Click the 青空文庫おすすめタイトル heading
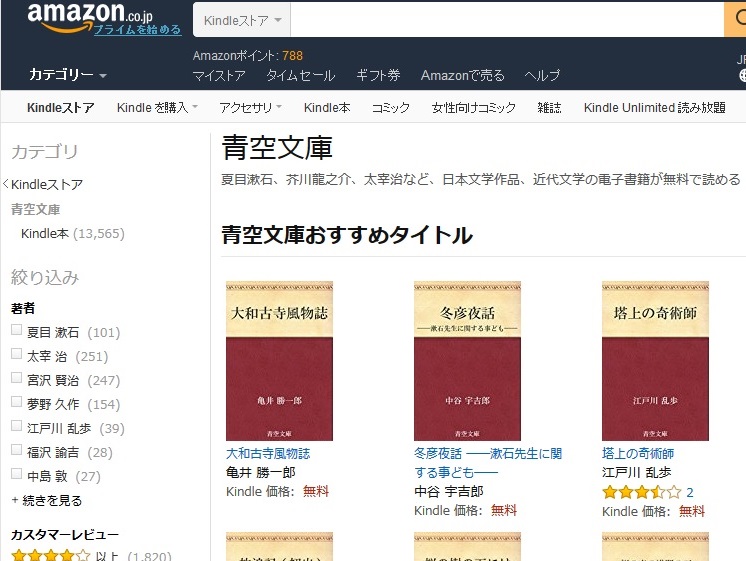 click(347, 235)
